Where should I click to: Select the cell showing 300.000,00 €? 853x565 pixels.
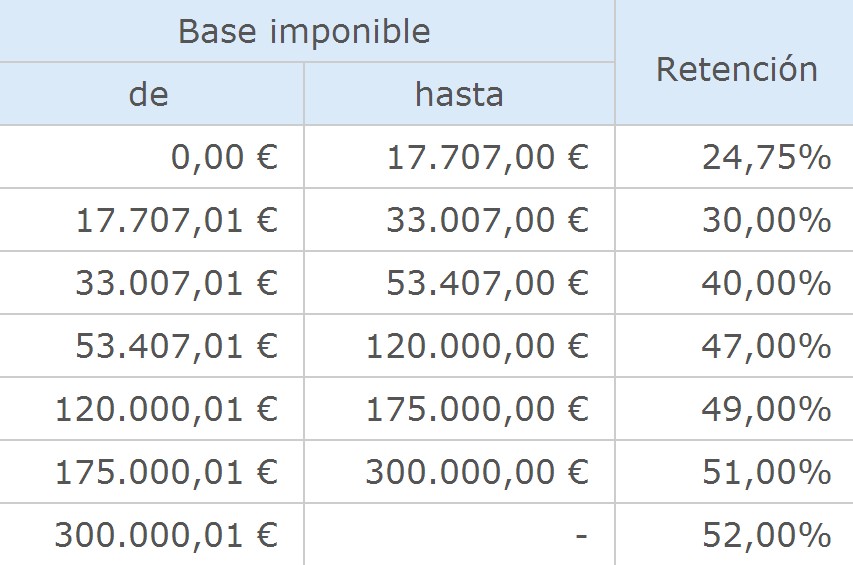tap(476, 472)
